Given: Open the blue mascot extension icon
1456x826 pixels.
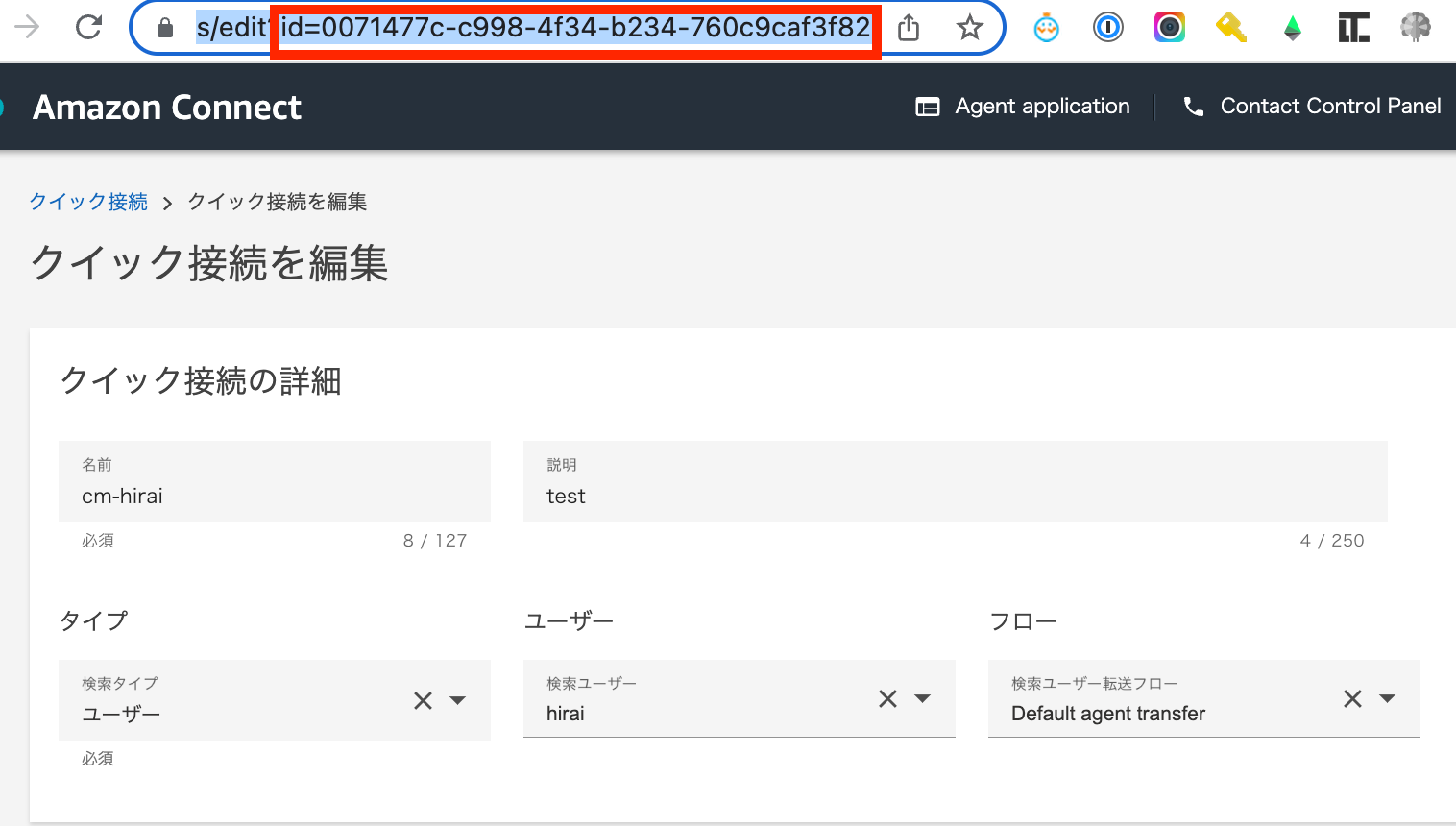Looking at the screenshot, I should pyautogui.click(x=1046, y=27).
